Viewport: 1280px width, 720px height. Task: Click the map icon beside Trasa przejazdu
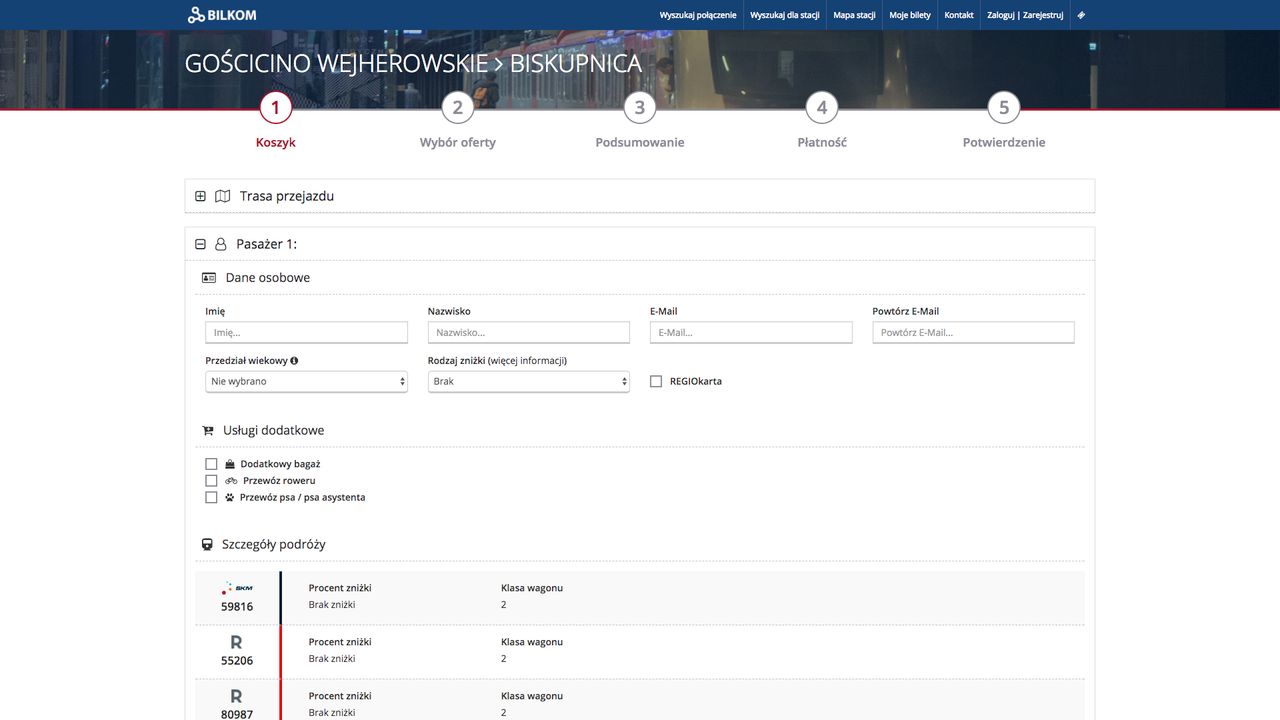coord(223,196)
